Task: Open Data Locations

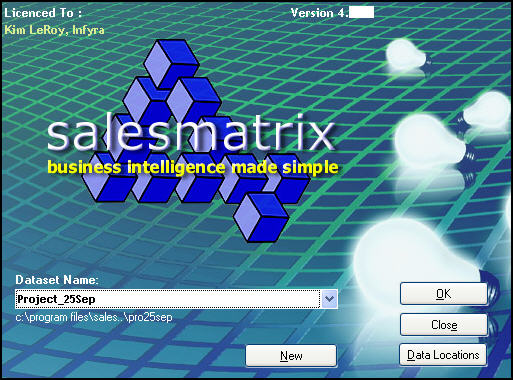Action: tap(443, 355)
